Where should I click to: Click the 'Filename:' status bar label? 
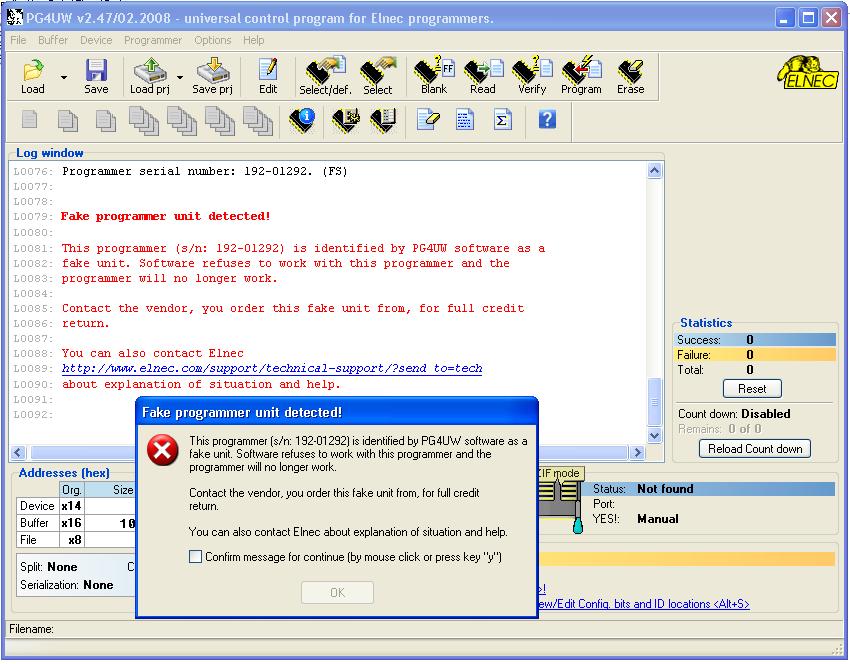pos(31,629)
